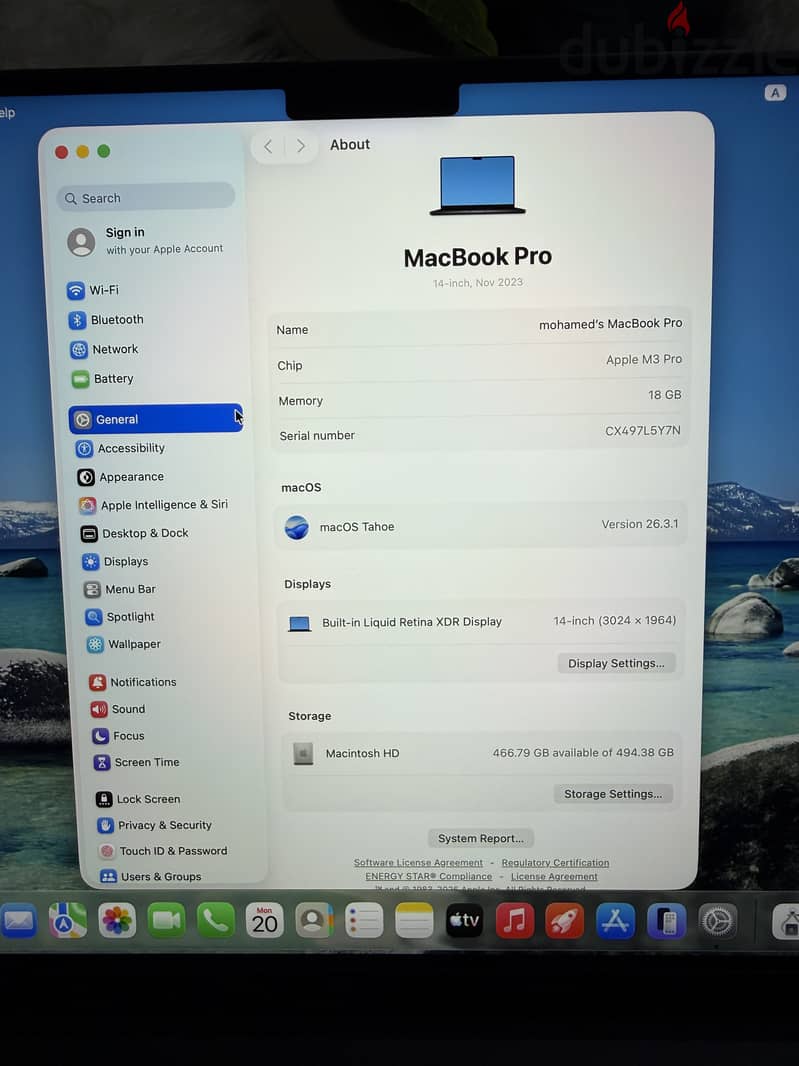Open Notes from the Dock
The width and height of the screenshot is (799, 1066).
(x=414, y=921)
